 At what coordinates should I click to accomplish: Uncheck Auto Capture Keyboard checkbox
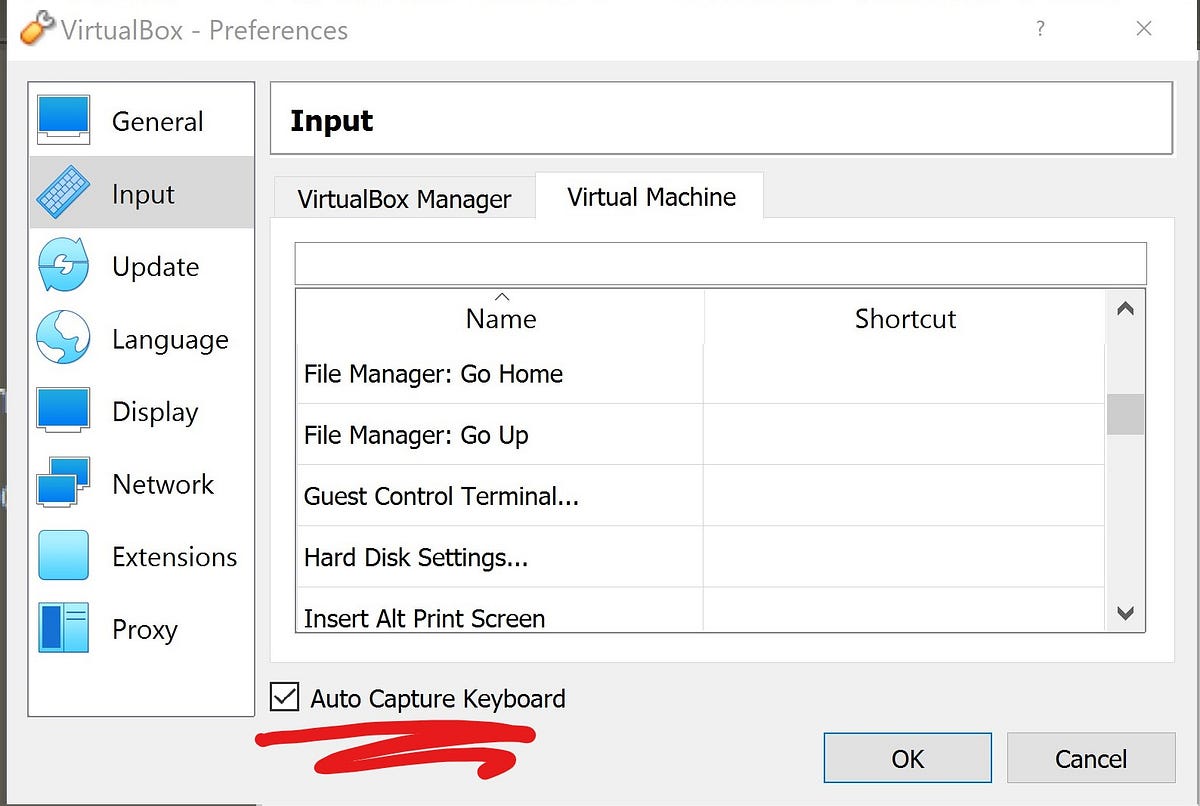pos(285,697)
